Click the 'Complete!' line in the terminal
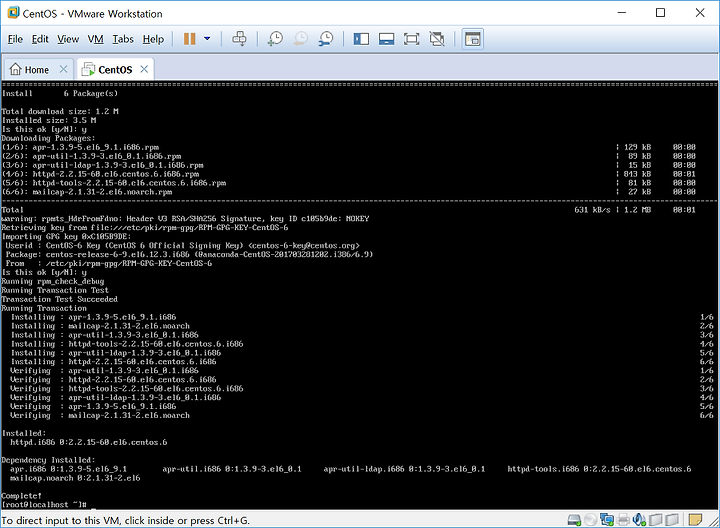720x528 pixels. point(22,495)
